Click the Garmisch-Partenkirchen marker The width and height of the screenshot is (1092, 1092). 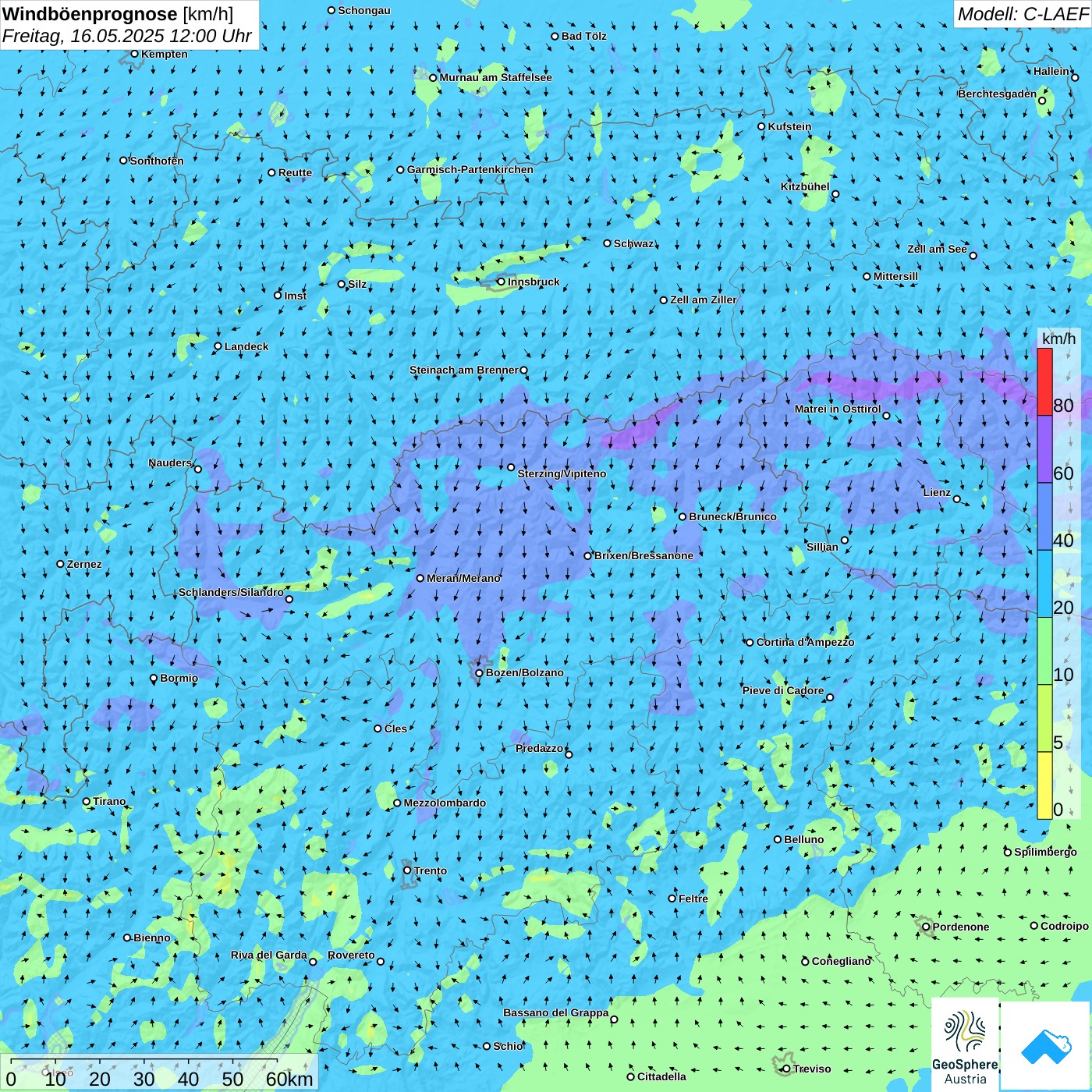pos(401,169)
